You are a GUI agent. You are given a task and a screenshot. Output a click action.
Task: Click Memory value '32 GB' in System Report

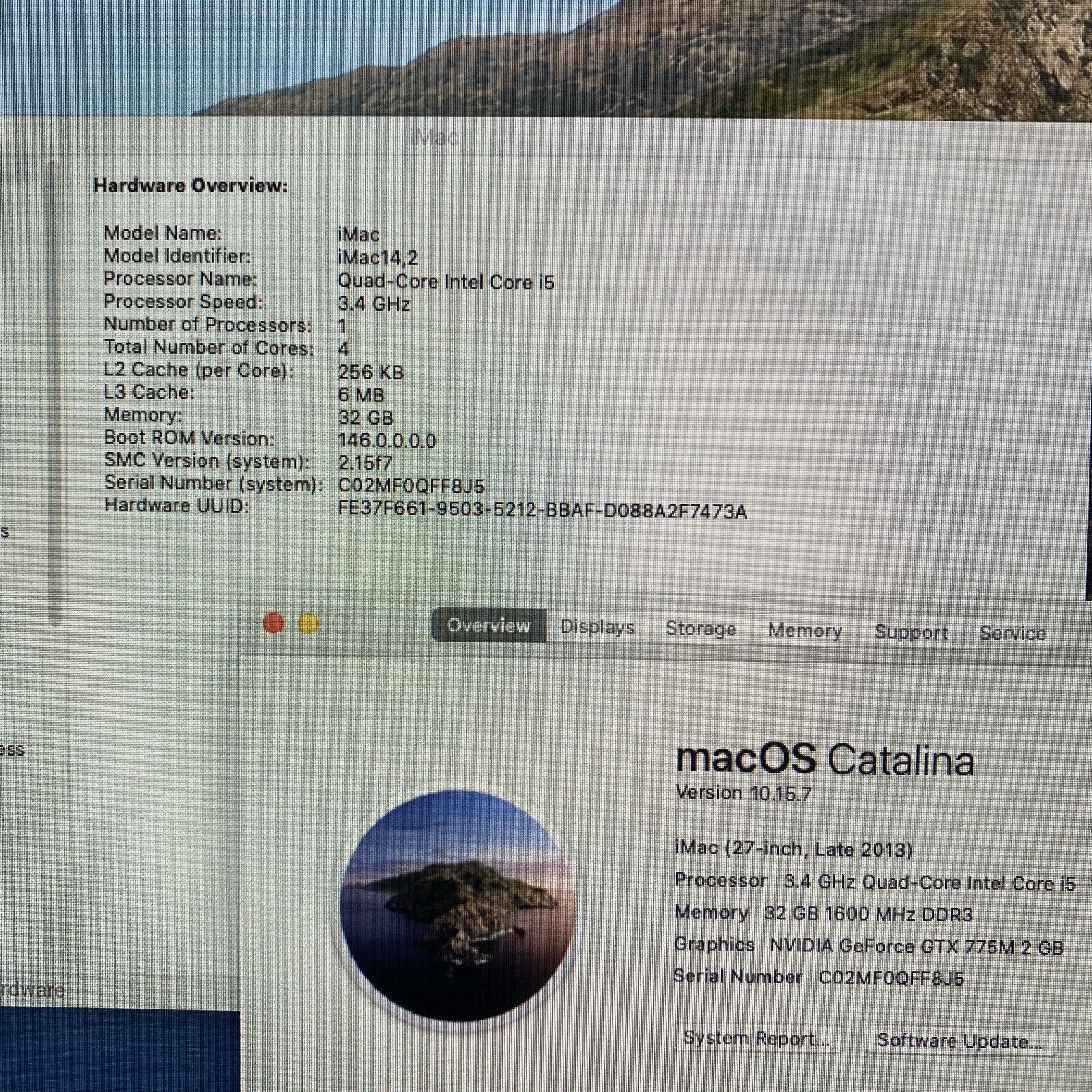[366, 418]
